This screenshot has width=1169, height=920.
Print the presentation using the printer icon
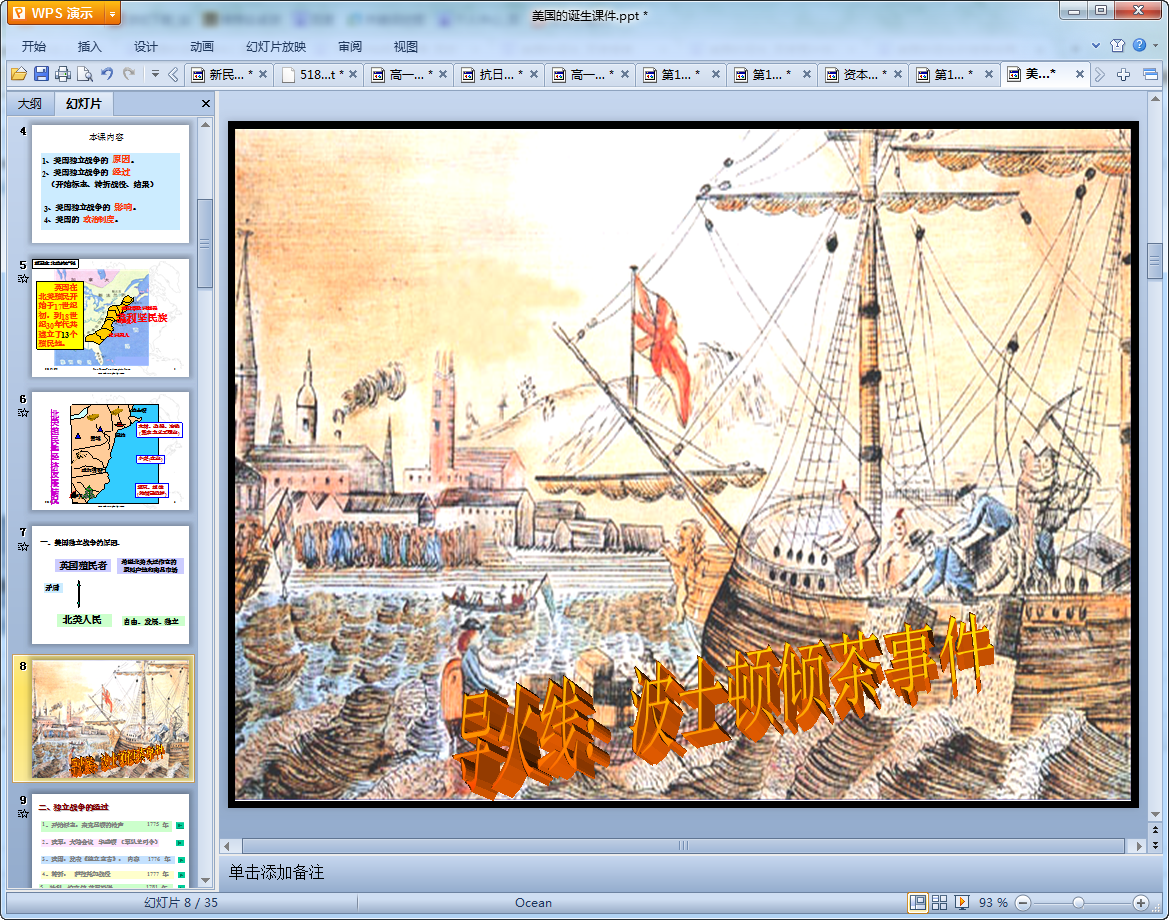[63, 74]
